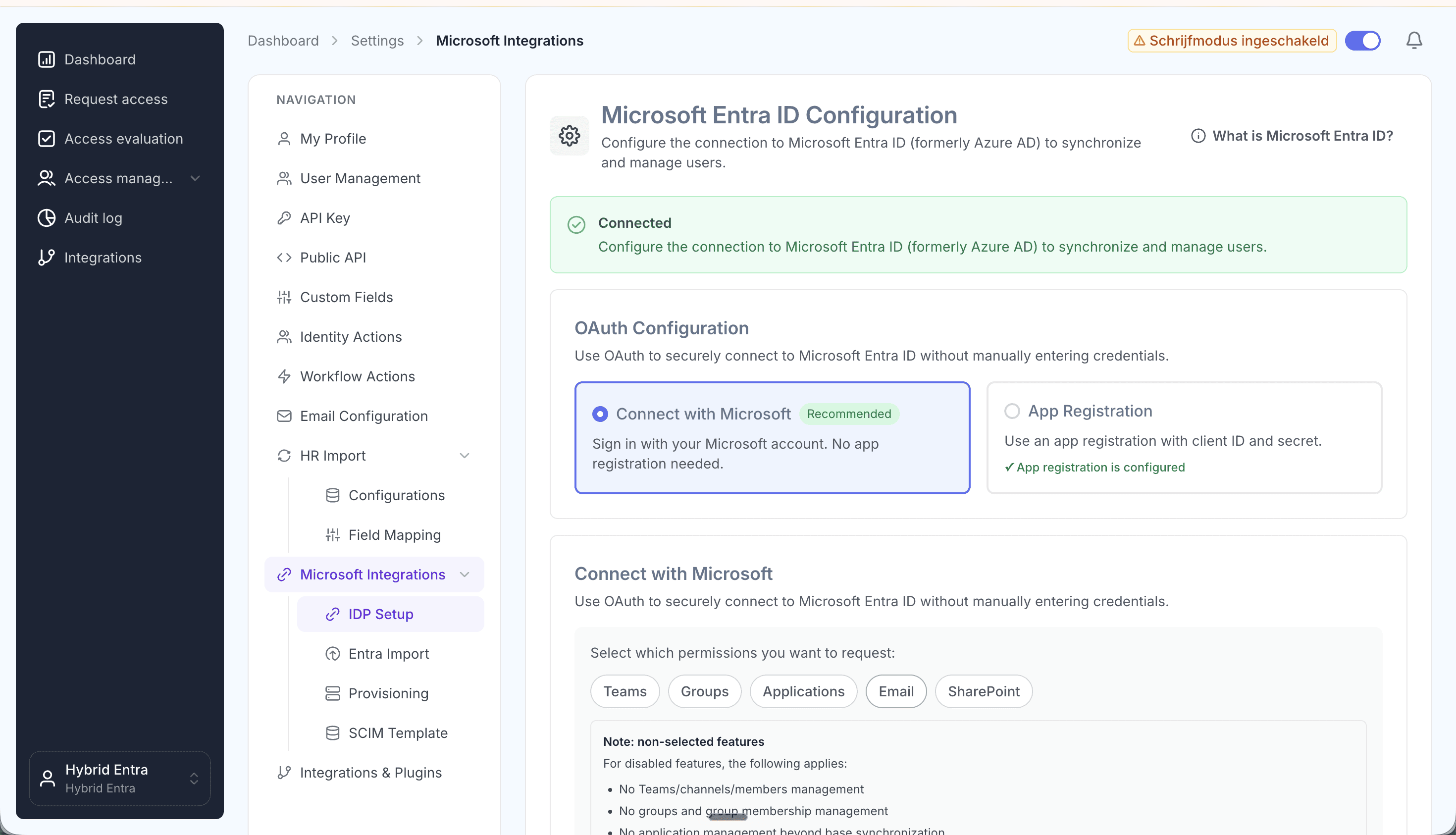The width and height of the screenshot is (1456, 835).
Task: Open Configurations under HR Import
Action: tap(390, 494)
